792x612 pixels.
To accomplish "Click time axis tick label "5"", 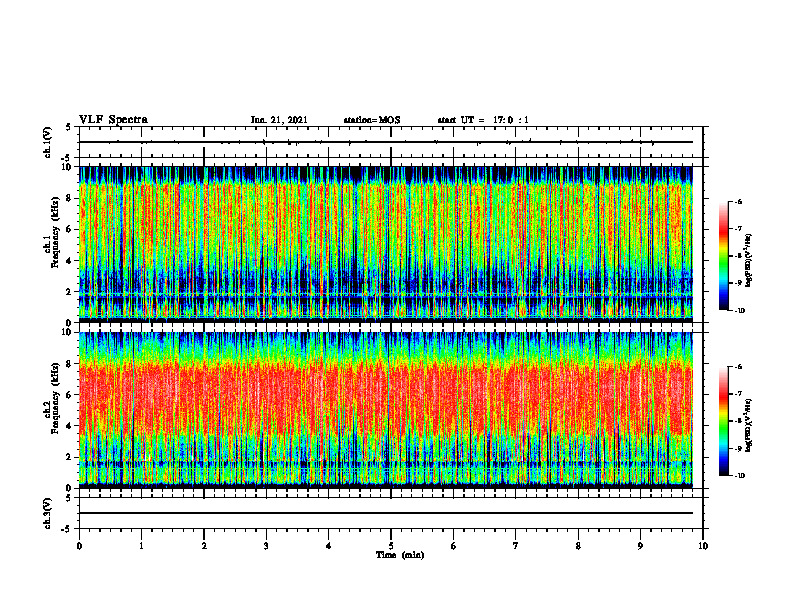I will [391, 546].
